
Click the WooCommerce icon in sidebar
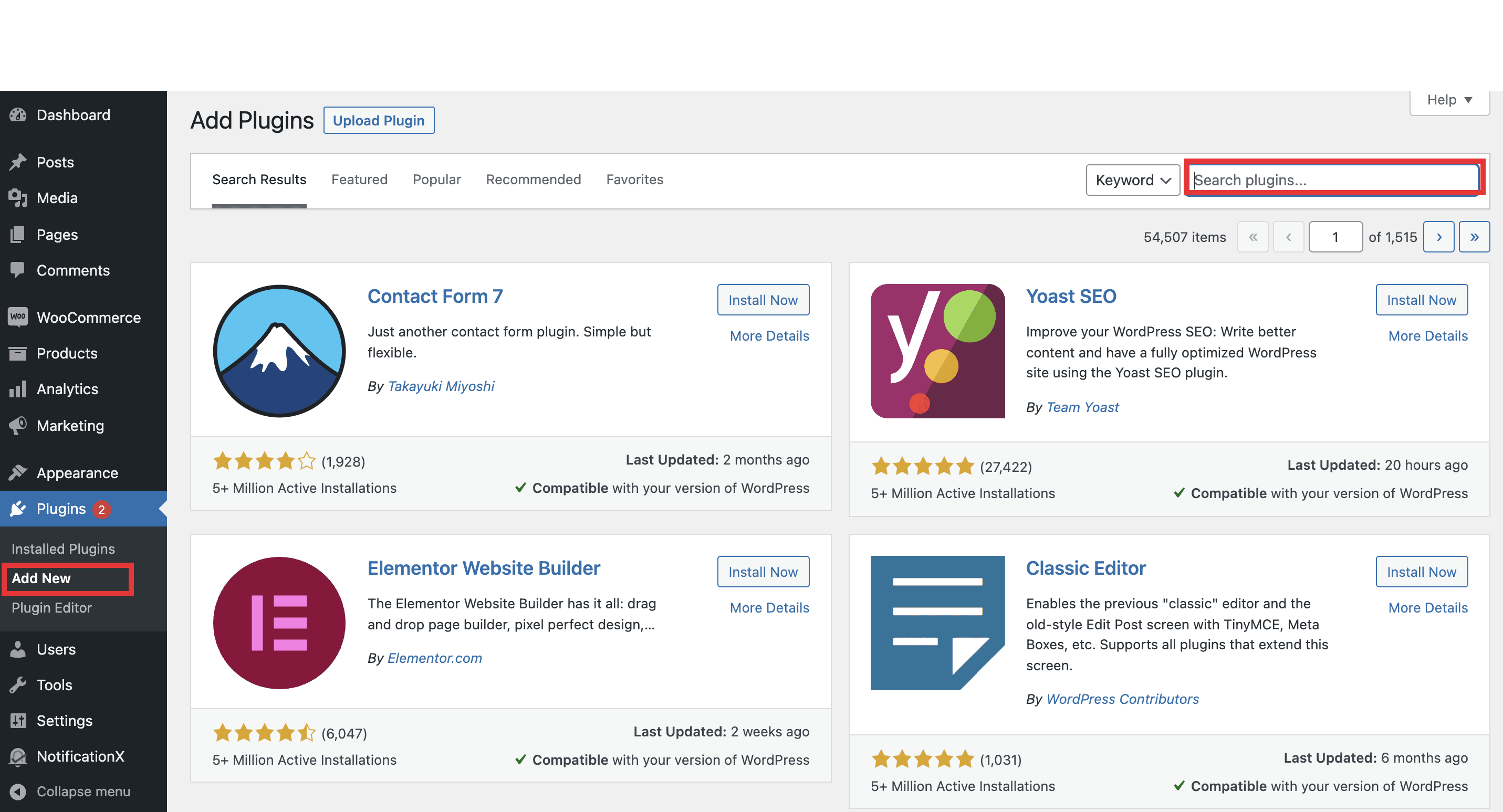(18, 316)
